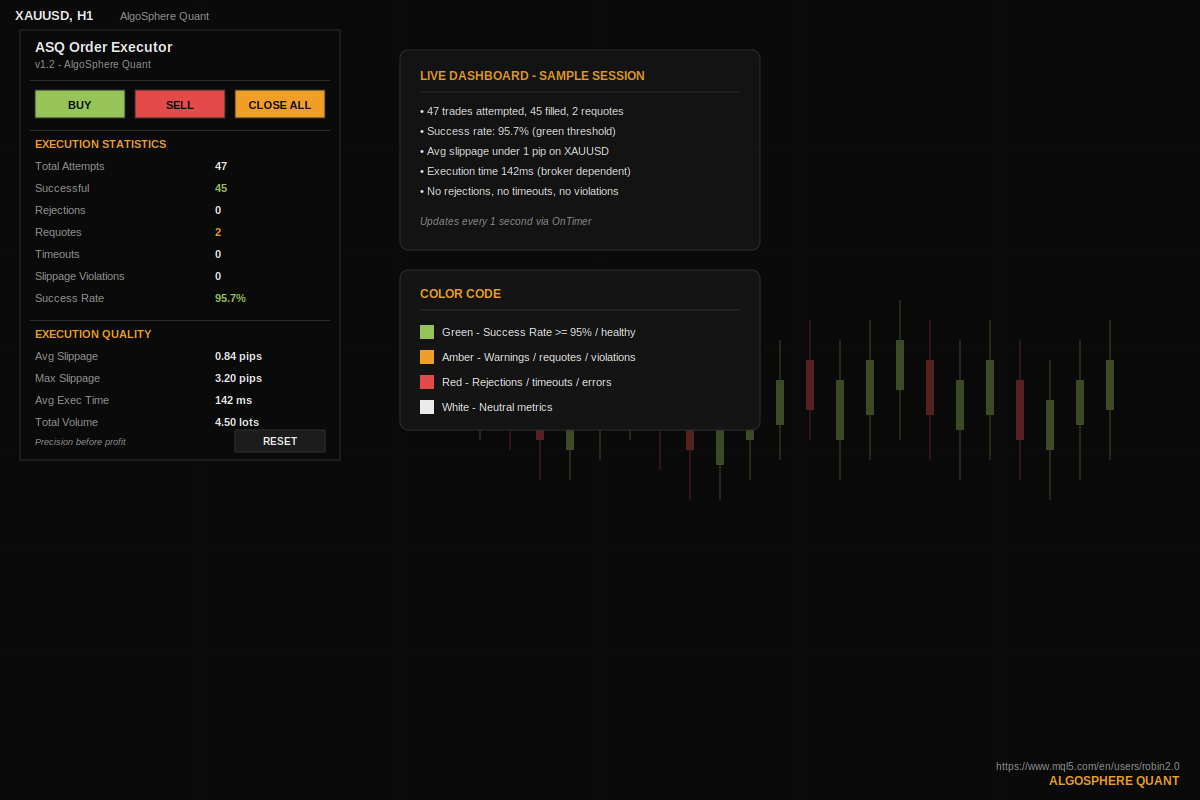Click the Avg Exec Time 142 ms value
Image resolution: width=1200 pixels, height=800 pixels.
coord(234,400)
